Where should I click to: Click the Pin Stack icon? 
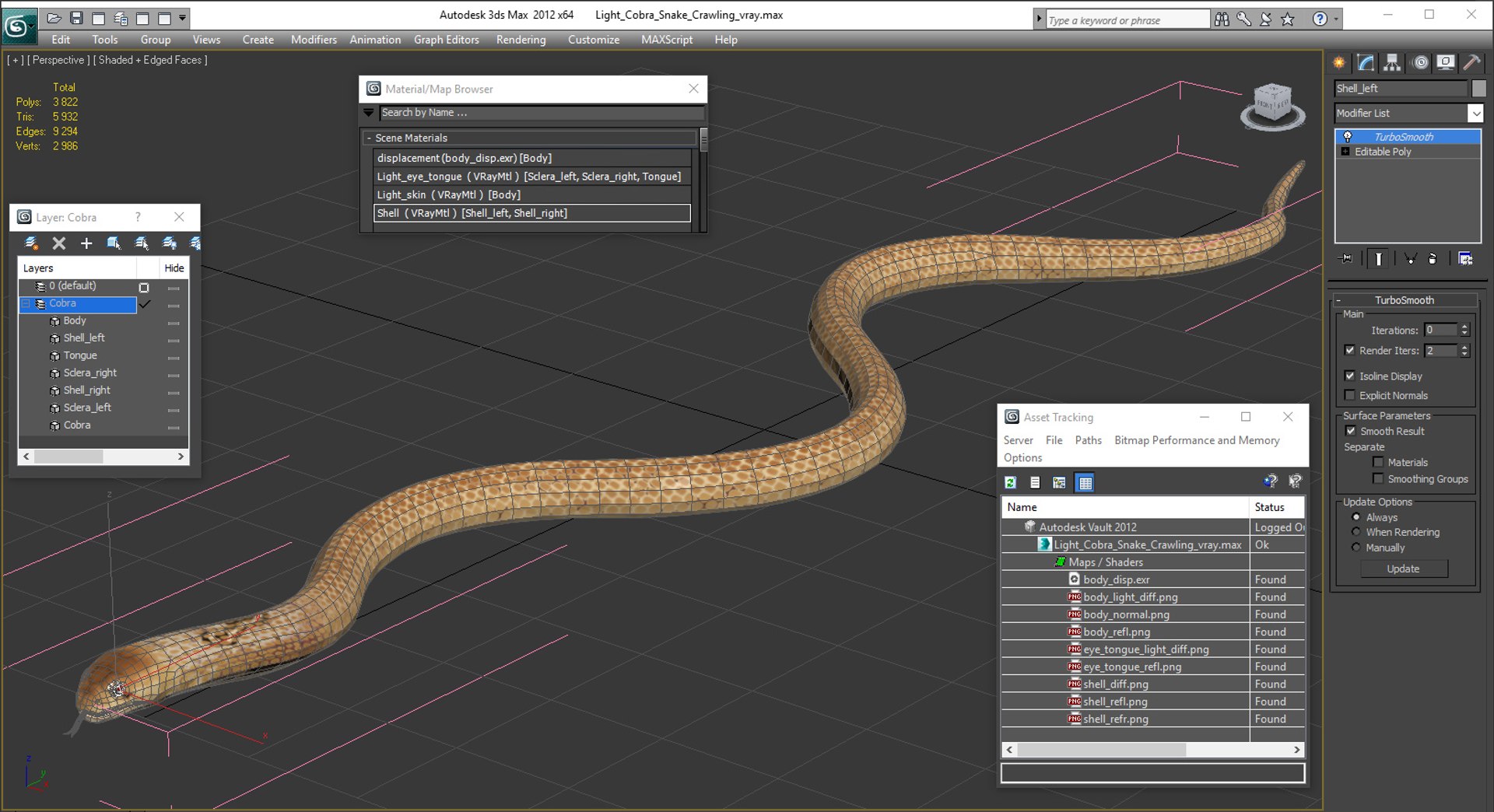pos(1345,259)
